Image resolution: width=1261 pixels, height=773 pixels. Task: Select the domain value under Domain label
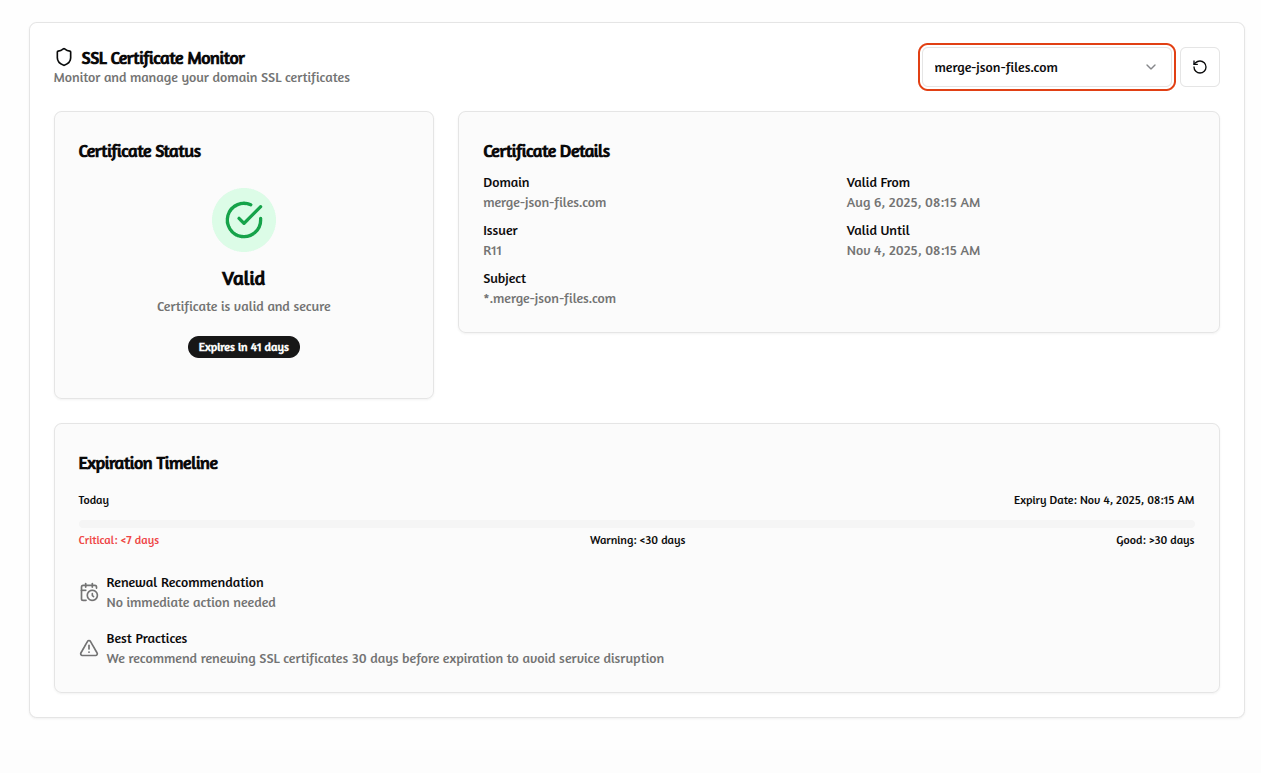tap(544, 202)
